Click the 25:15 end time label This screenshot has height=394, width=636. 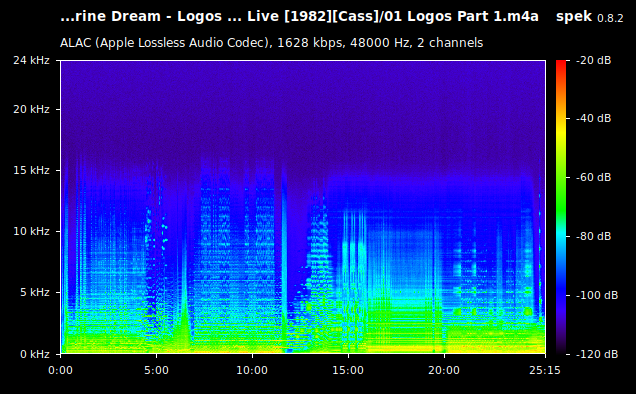545,370
